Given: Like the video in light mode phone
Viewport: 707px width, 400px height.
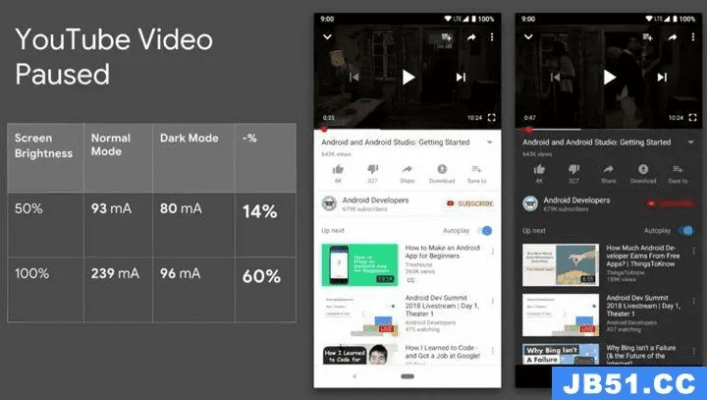Looking at the screenshot, I should tap(338, 170).
